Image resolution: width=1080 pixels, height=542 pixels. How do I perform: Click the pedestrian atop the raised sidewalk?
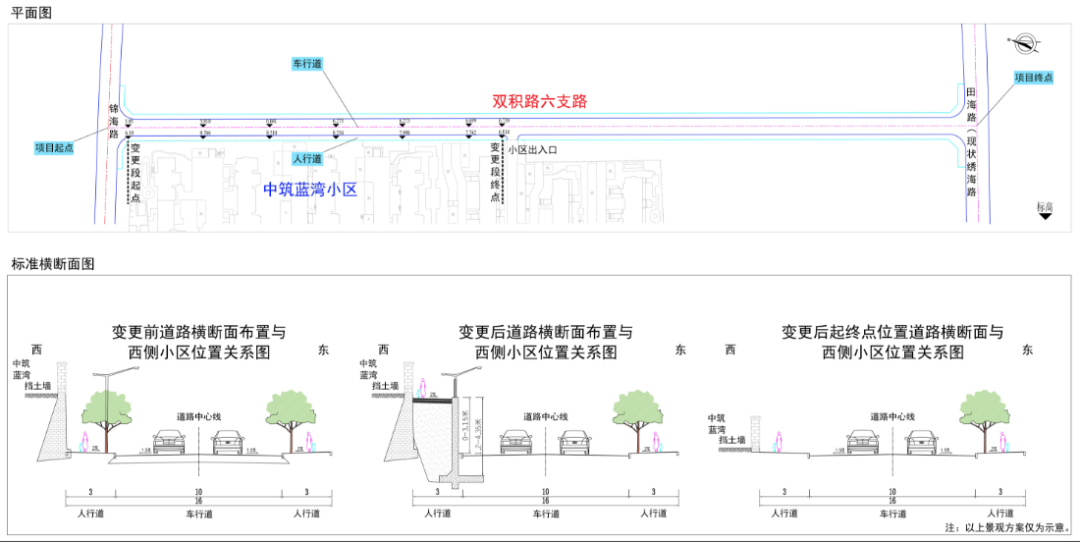(x=423, y=386)
